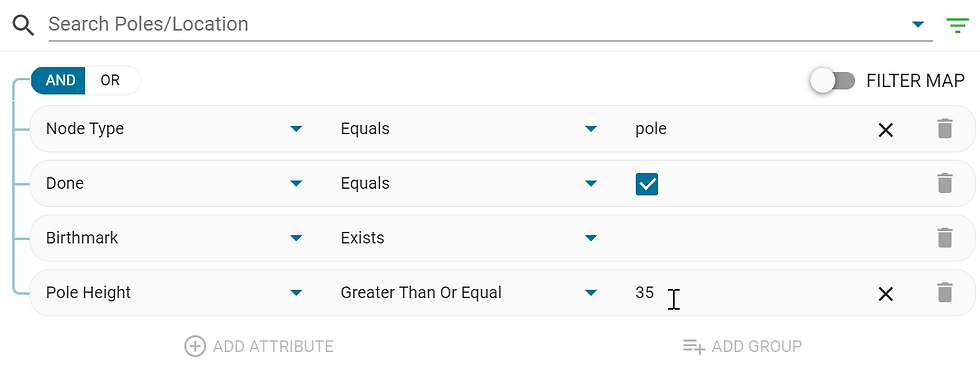Delete the Done filter row
Viewport: 980px width, 366px height.
click(944, 184)
